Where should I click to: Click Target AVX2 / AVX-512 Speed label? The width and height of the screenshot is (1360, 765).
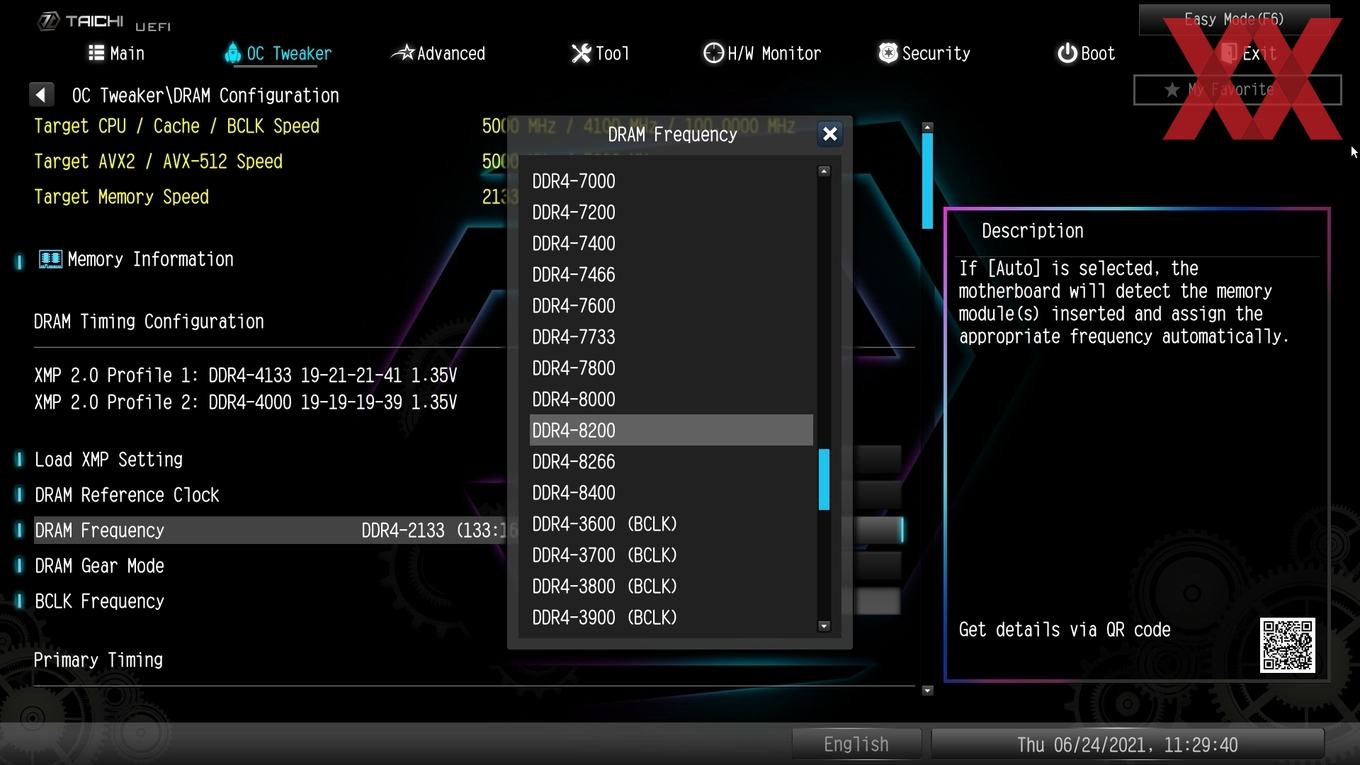[158, 162]
